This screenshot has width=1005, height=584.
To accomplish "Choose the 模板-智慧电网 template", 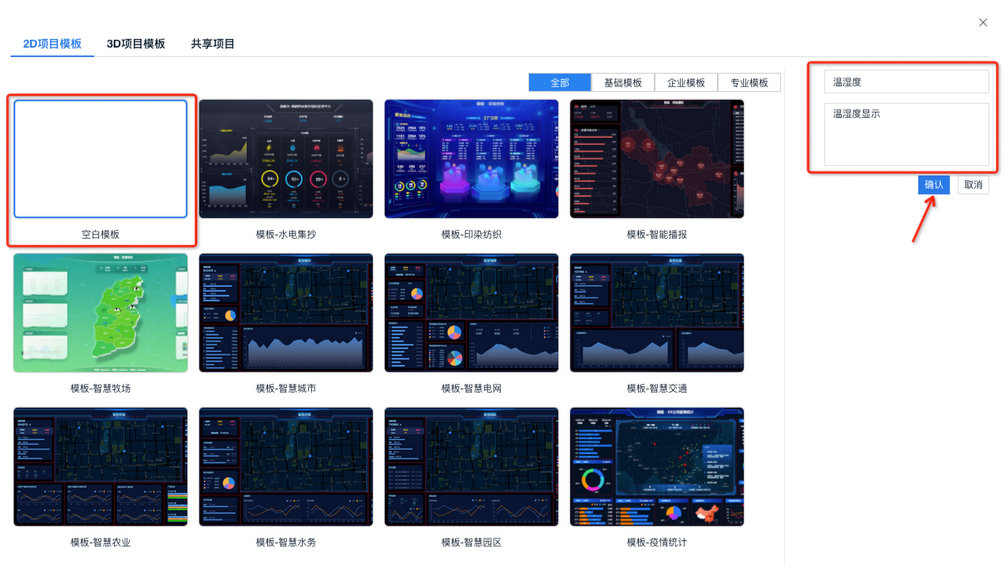I will tap(470, 313).
